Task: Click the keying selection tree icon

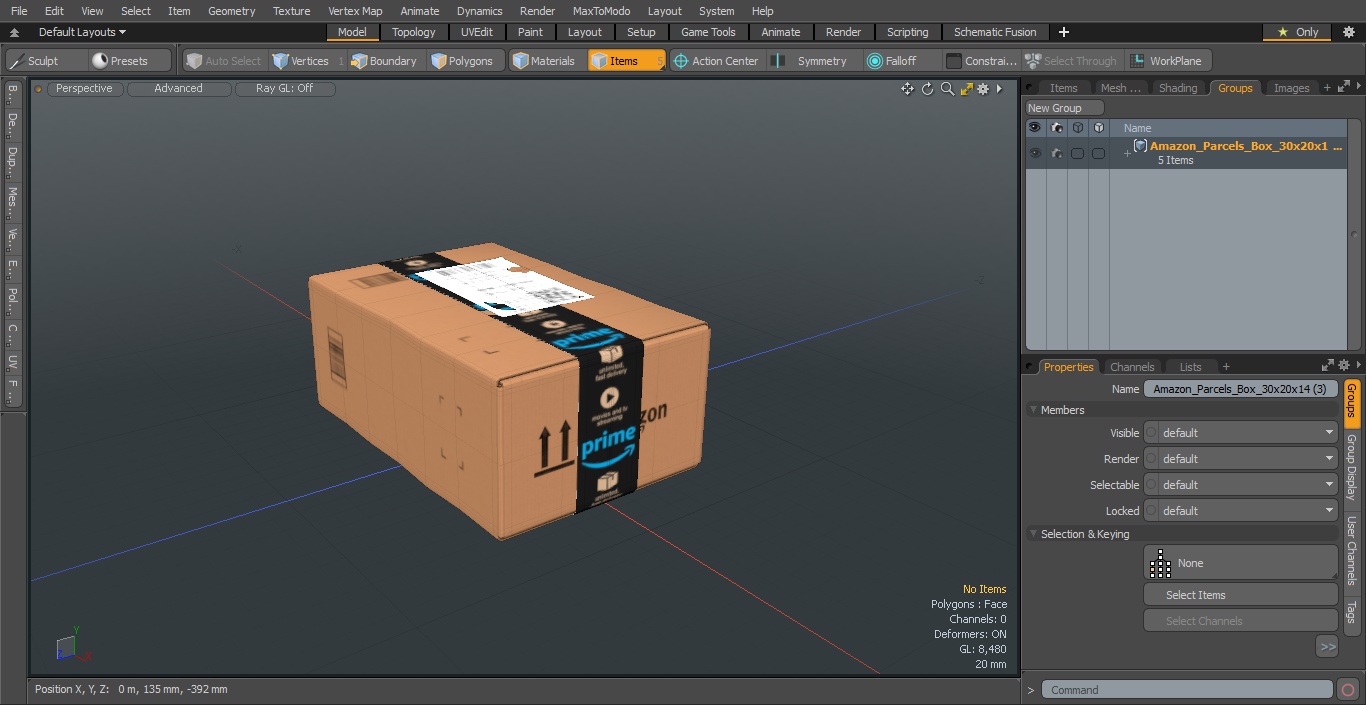Action: [x=1160, y=563]
